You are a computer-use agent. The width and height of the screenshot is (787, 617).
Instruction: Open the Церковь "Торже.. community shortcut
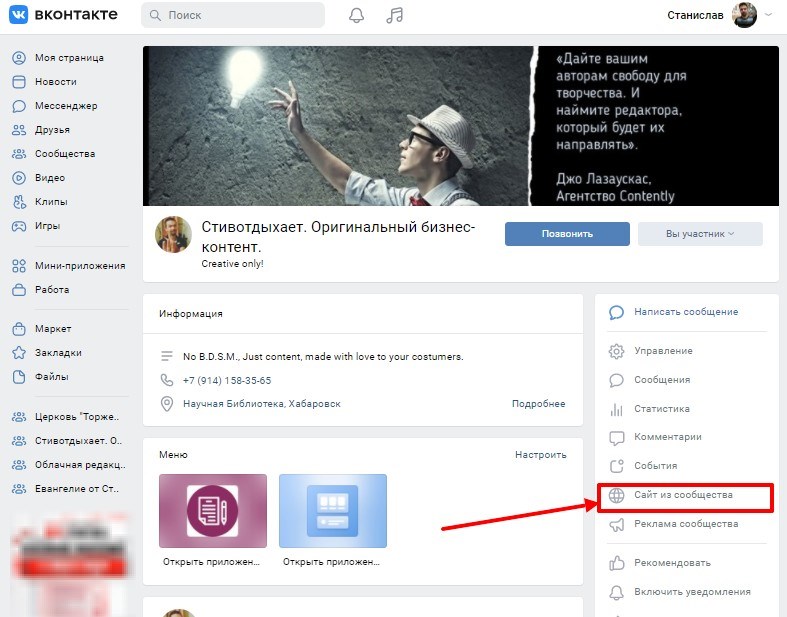click(x=77, y=417)
